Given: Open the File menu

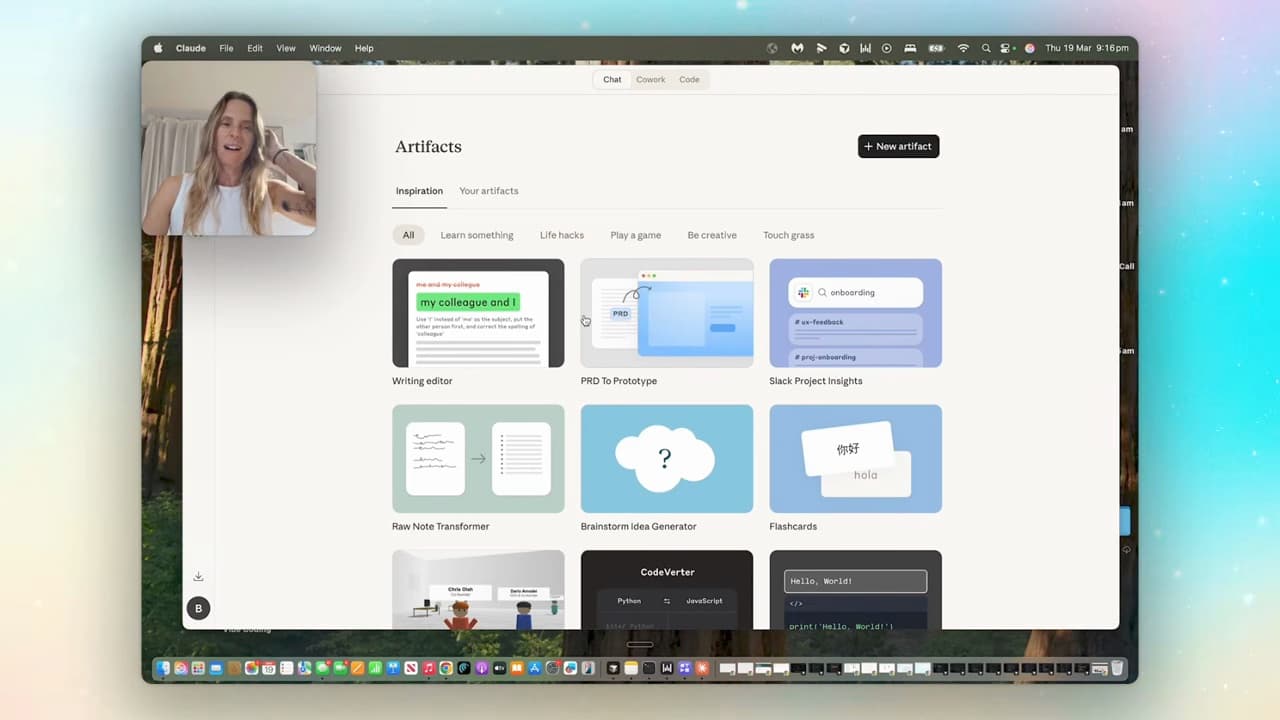Looking at the screenshot, I should tap(226, 48).
